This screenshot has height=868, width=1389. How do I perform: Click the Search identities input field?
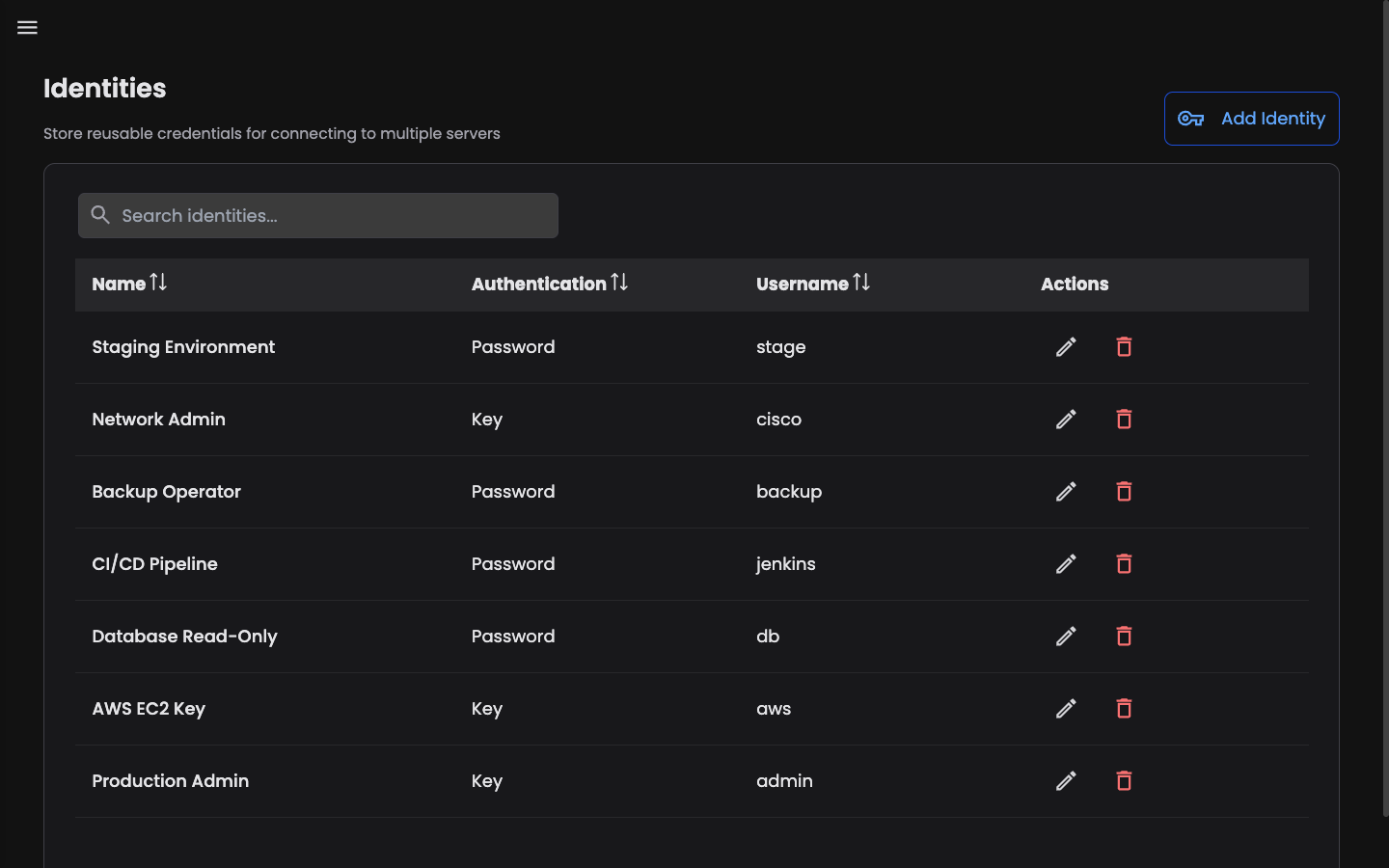click(x=318, y=215)
